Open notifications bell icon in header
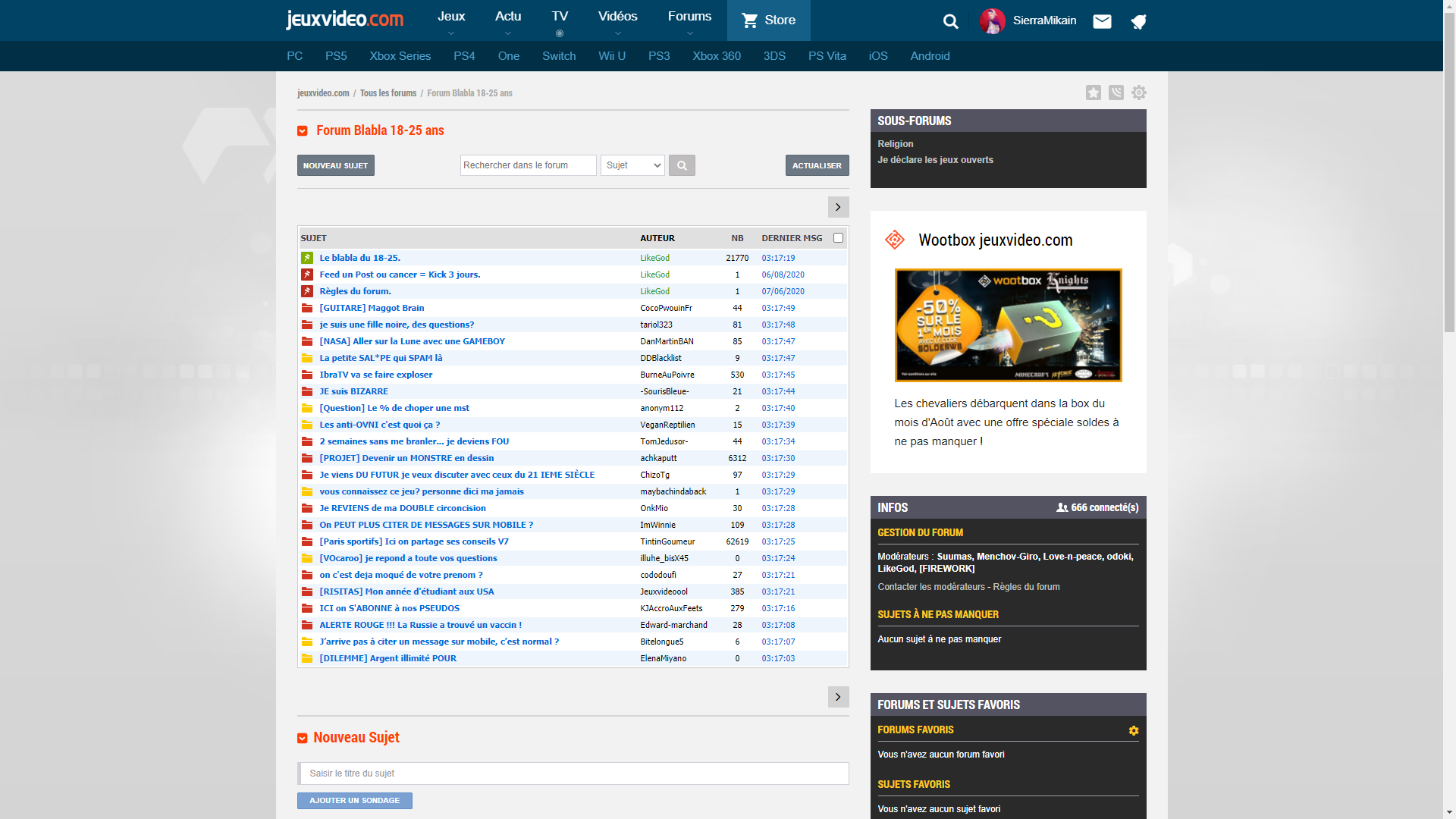1456x819 pixels. coord(1138,21)
